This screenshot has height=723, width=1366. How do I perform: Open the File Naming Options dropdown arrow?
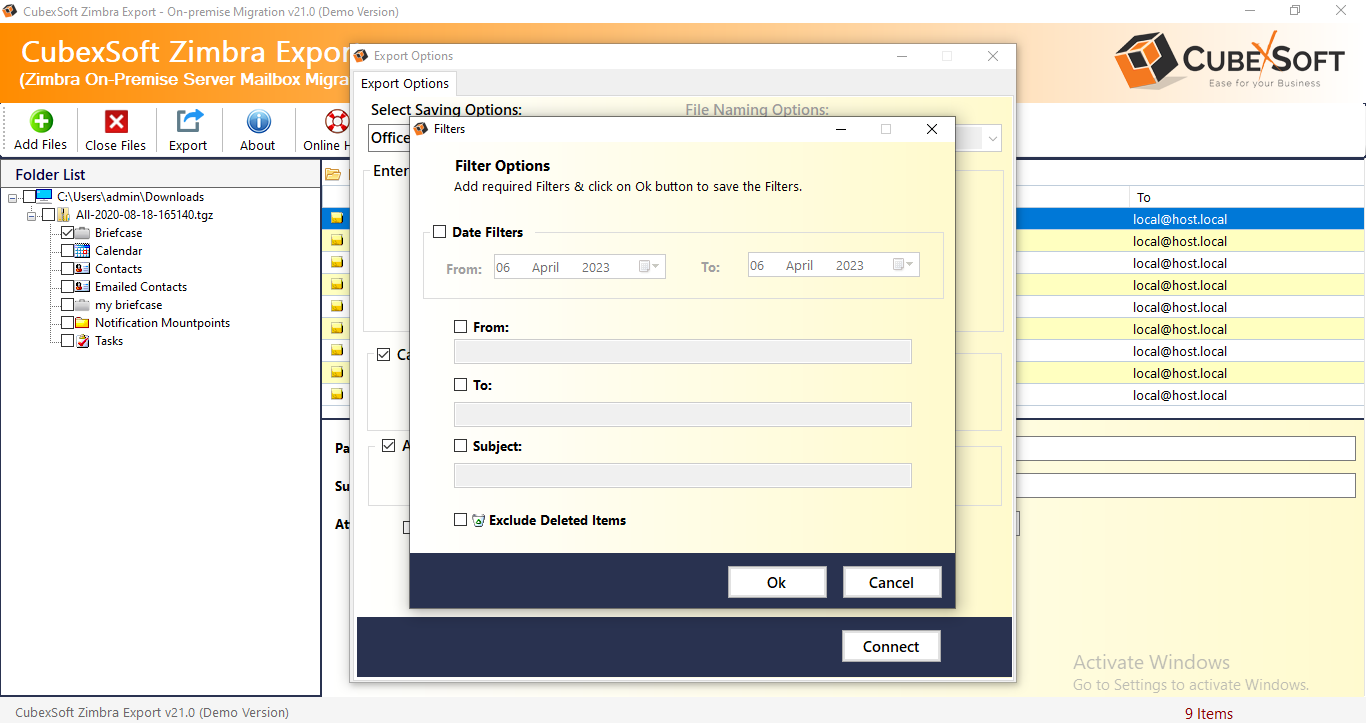pos(993,138)
